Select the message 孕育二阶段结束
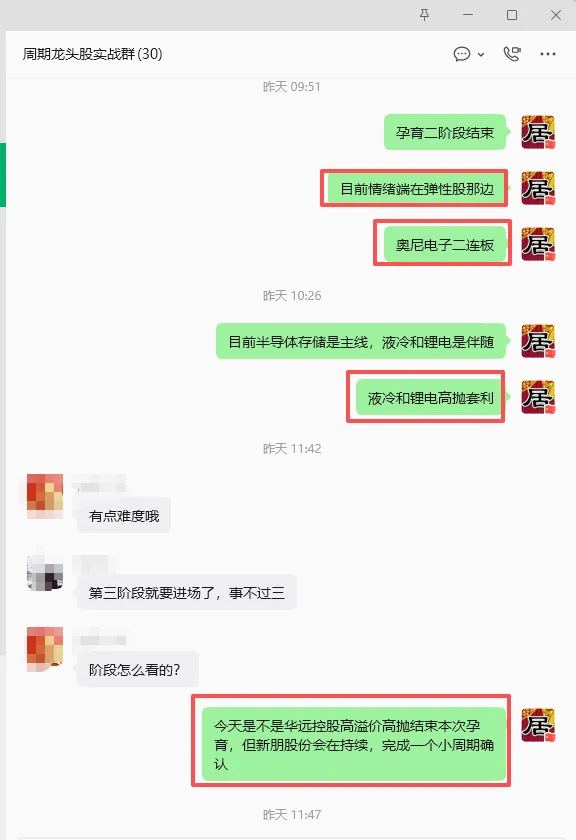 444,132
